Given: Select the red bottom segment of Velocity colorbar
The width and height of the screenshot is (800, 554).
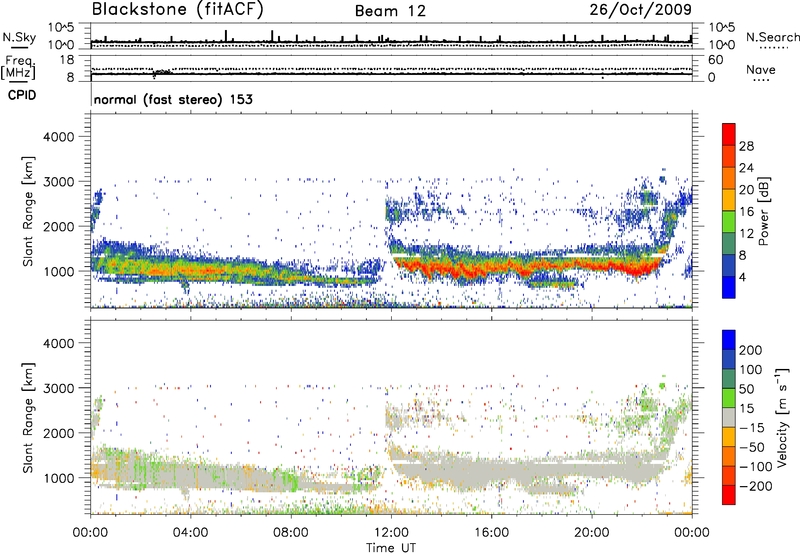Looking at the screenshot, I should 729,495.
